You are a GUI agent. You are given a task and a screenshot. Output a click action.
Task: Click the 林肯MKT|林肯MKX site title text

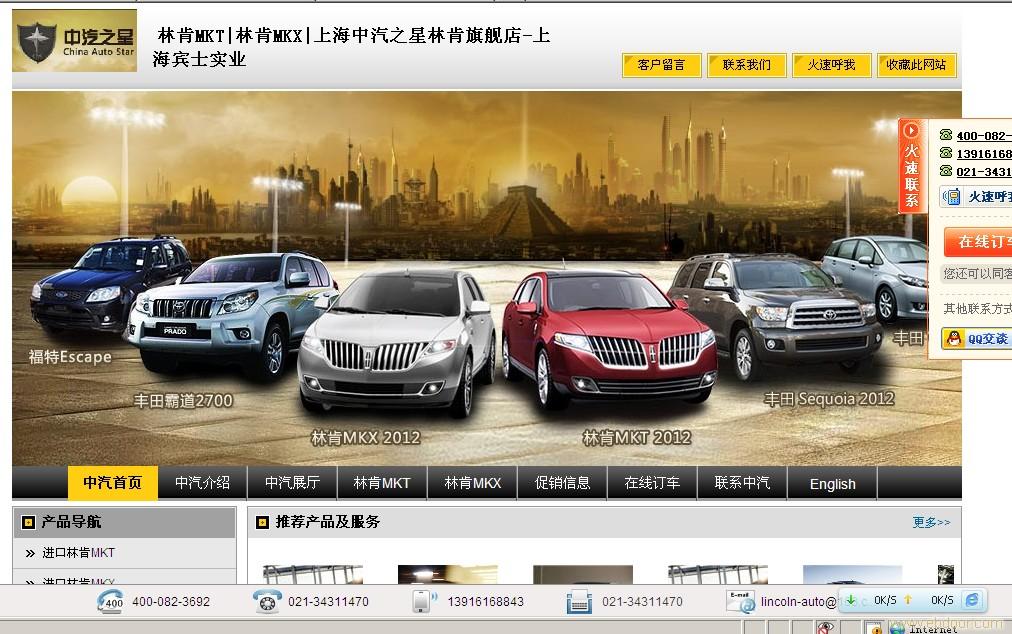(x=354, y=46)
